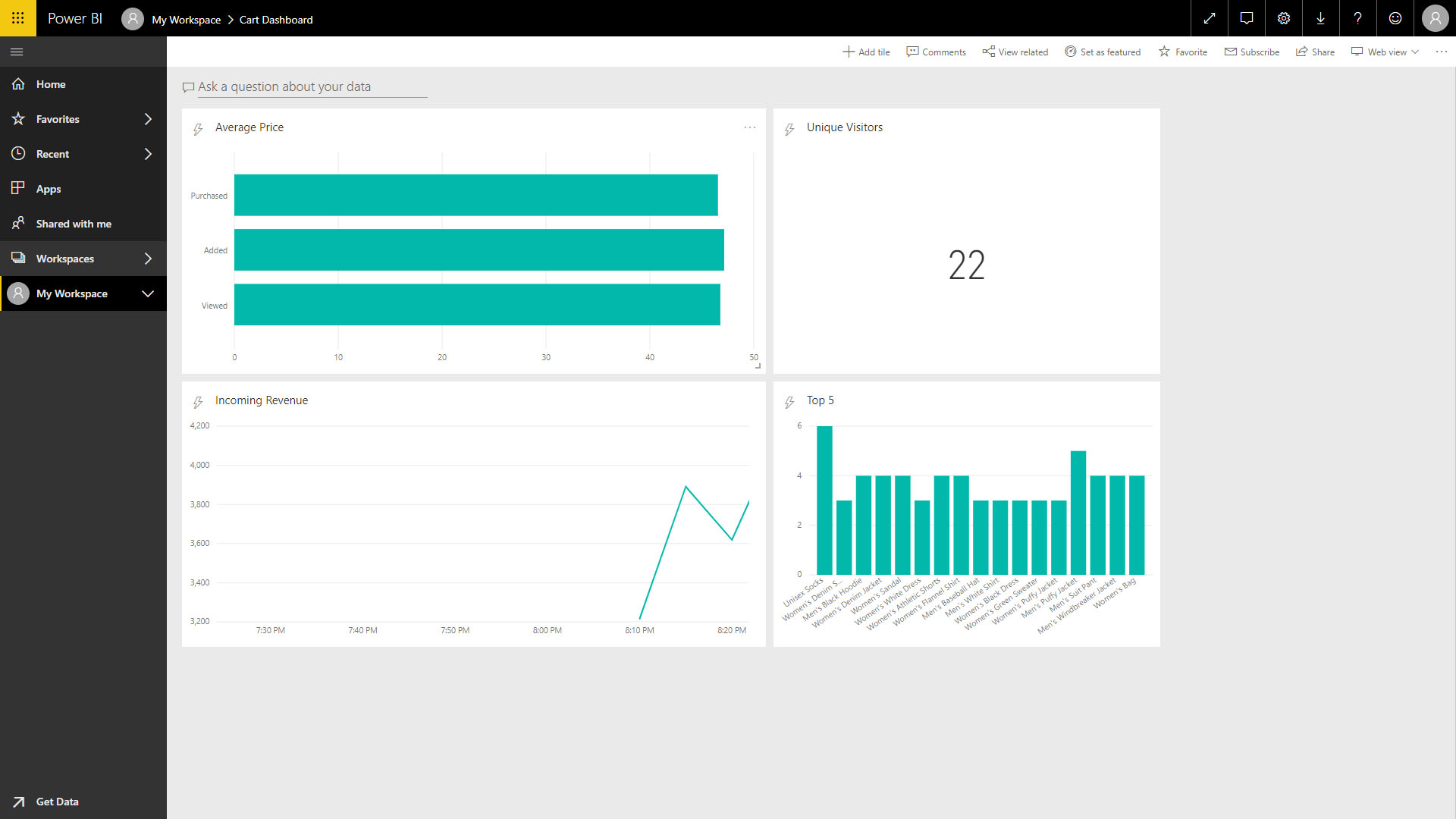Image resolution: width=1456 pixels, height=819 pixels.
Task: Open Shared with me
Action: pyautogui.click(x=83, y=224)
